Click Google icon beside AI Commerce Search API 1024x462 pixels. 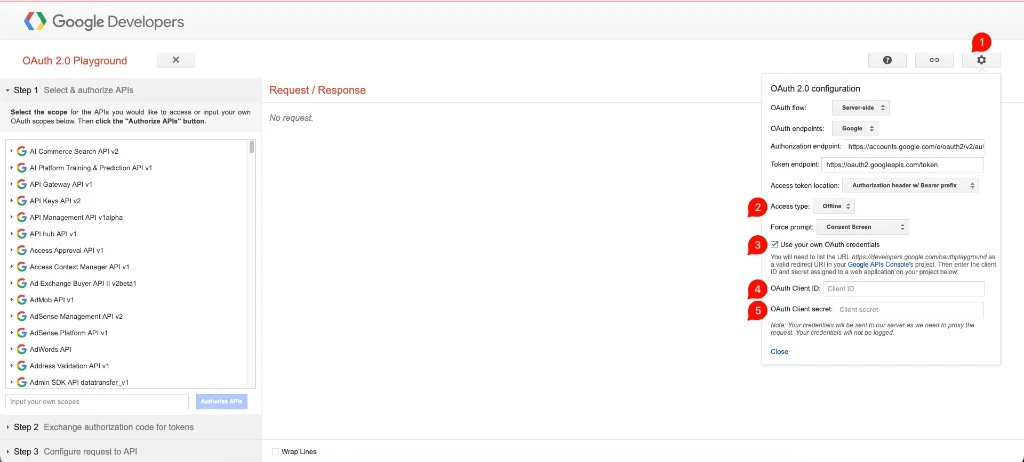[22, 152]
